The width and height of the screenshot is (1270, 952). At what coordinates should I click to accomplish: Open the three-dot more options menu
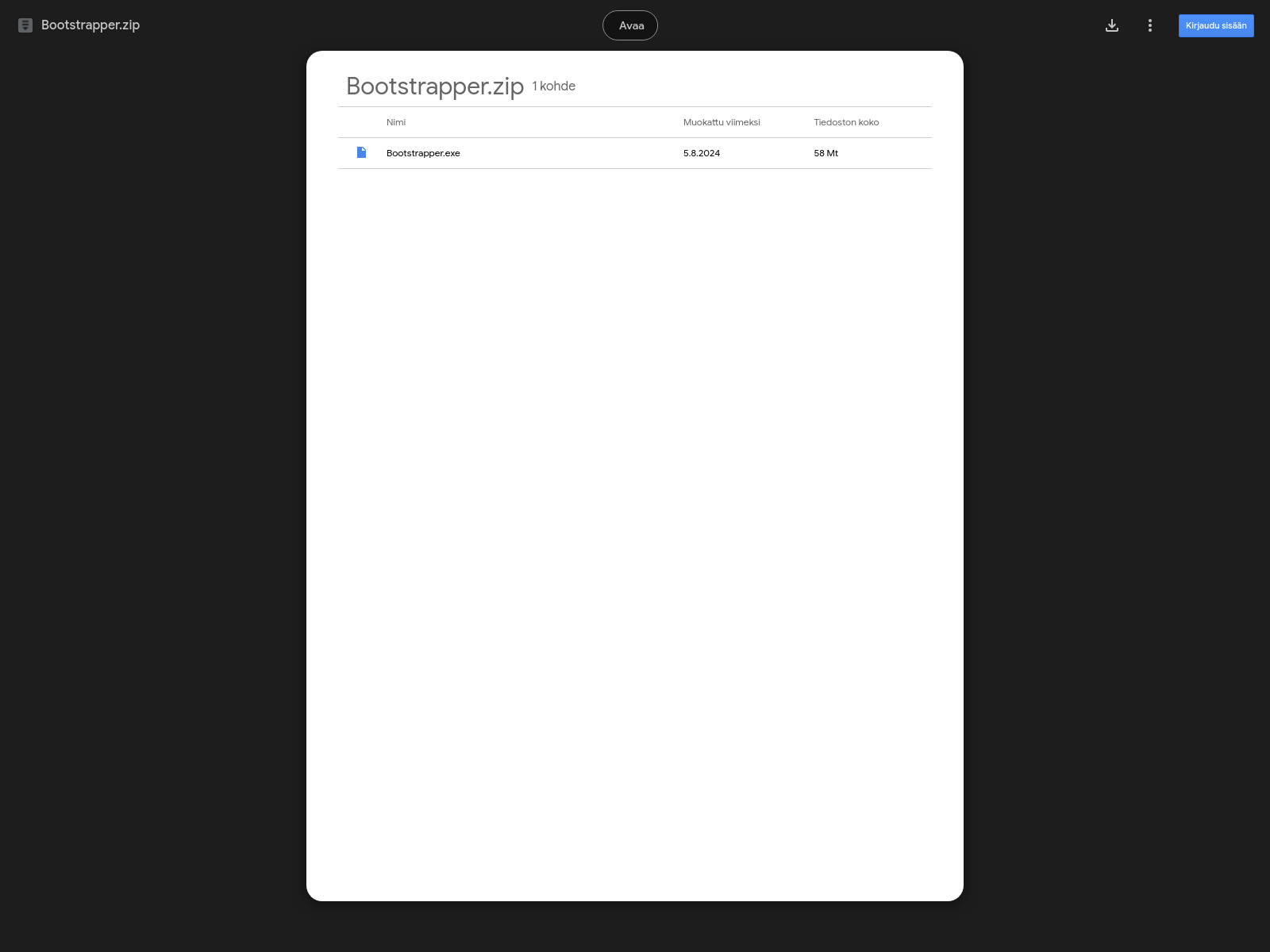[x=1150, y=25]
